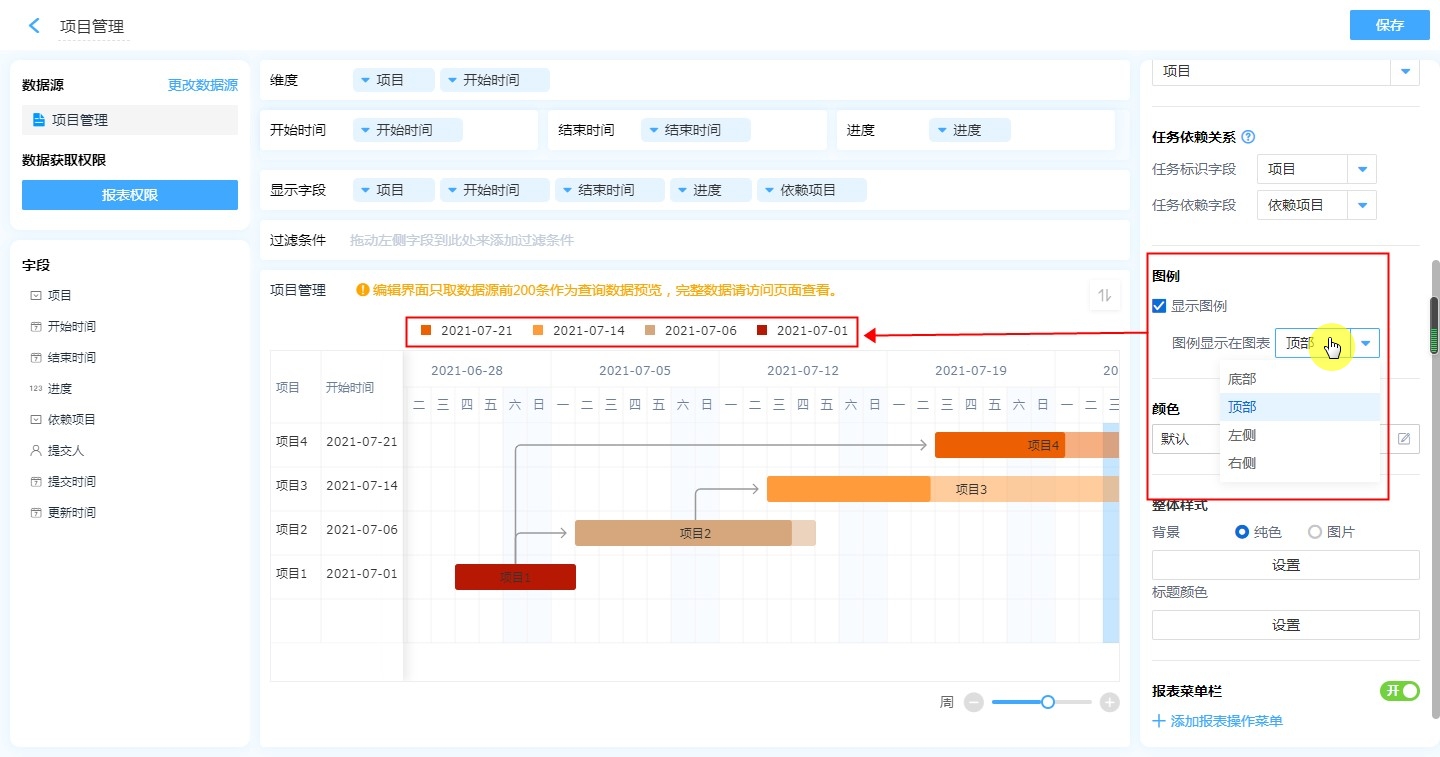
Task: Choose 右侧 in the legend position list
Action: (1242, 463)
